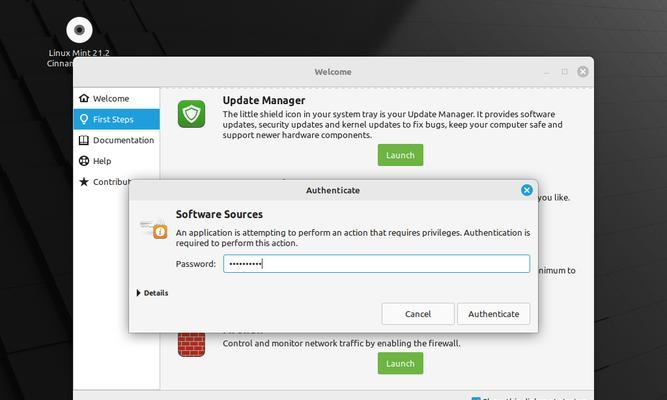Click the firewall description text
Screen dimensions: 667x400
[x=341, y=343]
